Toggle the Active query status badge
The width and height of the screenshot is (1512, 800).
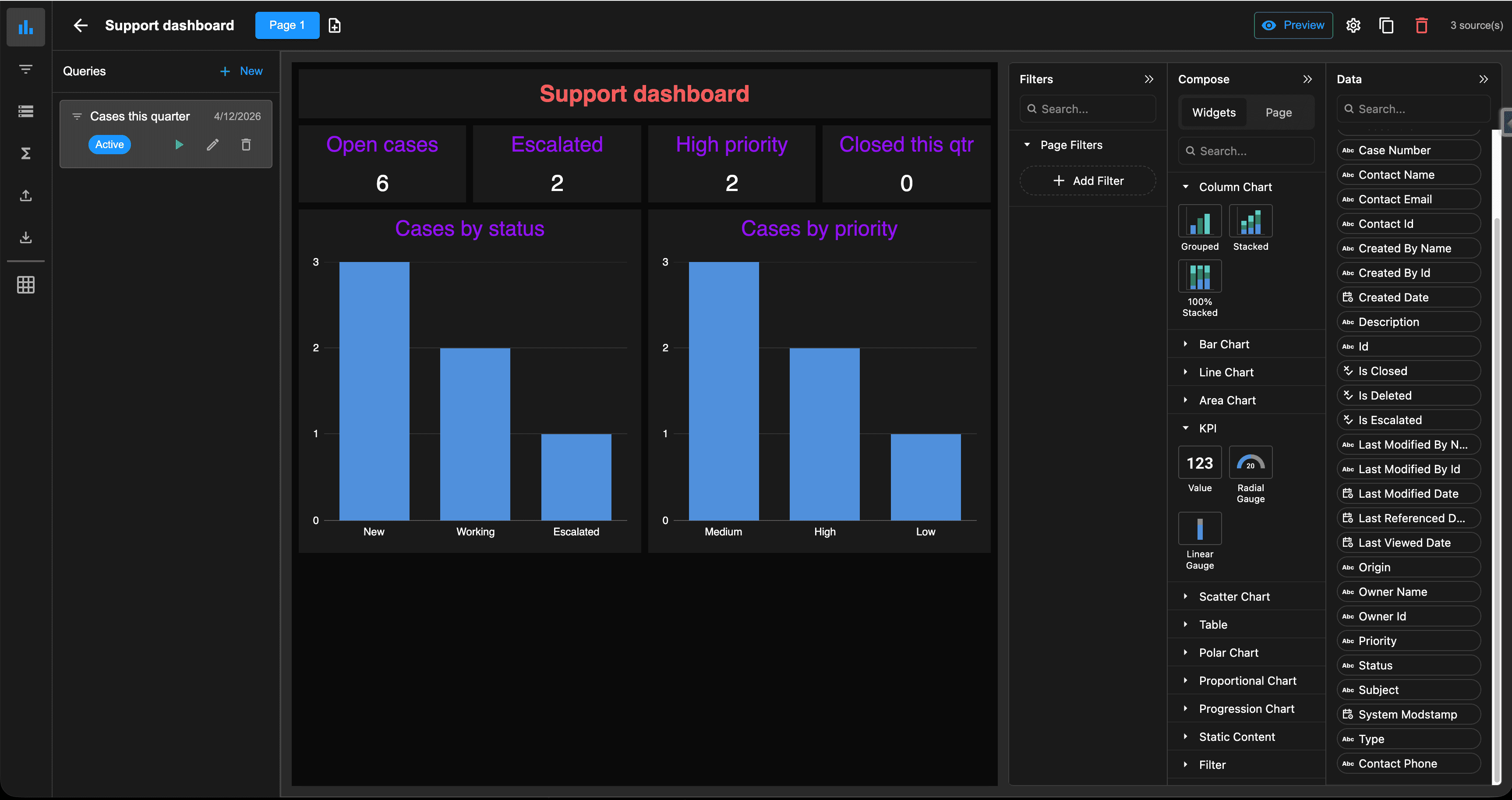pos(110,145)
